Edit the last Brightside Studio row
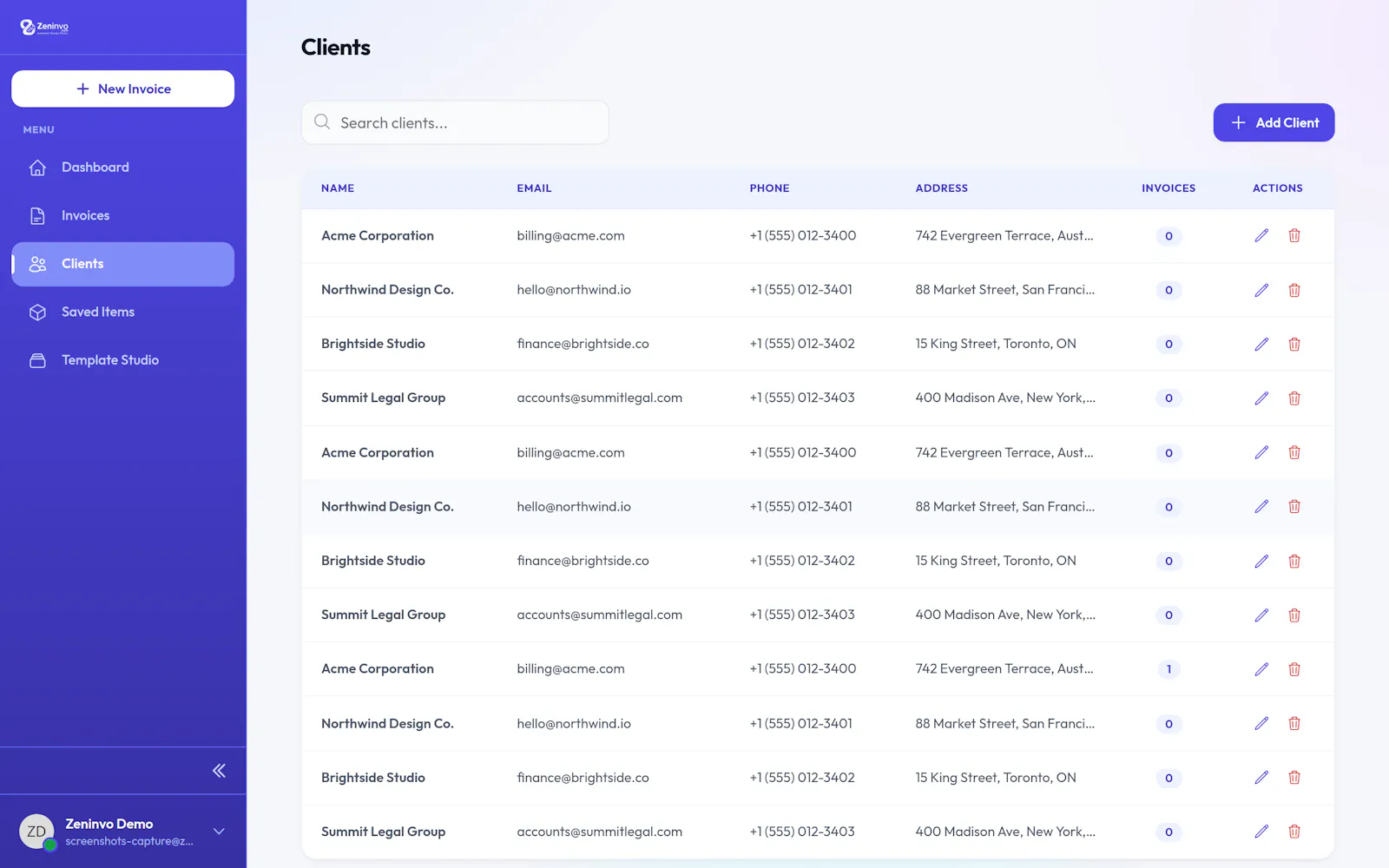This screenshot has width=1389, height=868. [x=1261, y=778]
